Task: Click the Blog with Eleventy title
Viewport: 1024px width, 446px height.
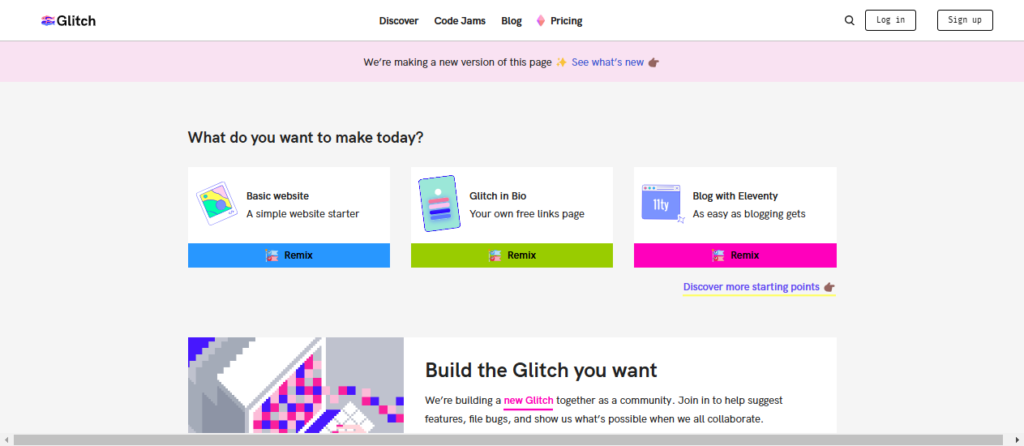Action: coord(735,196)
